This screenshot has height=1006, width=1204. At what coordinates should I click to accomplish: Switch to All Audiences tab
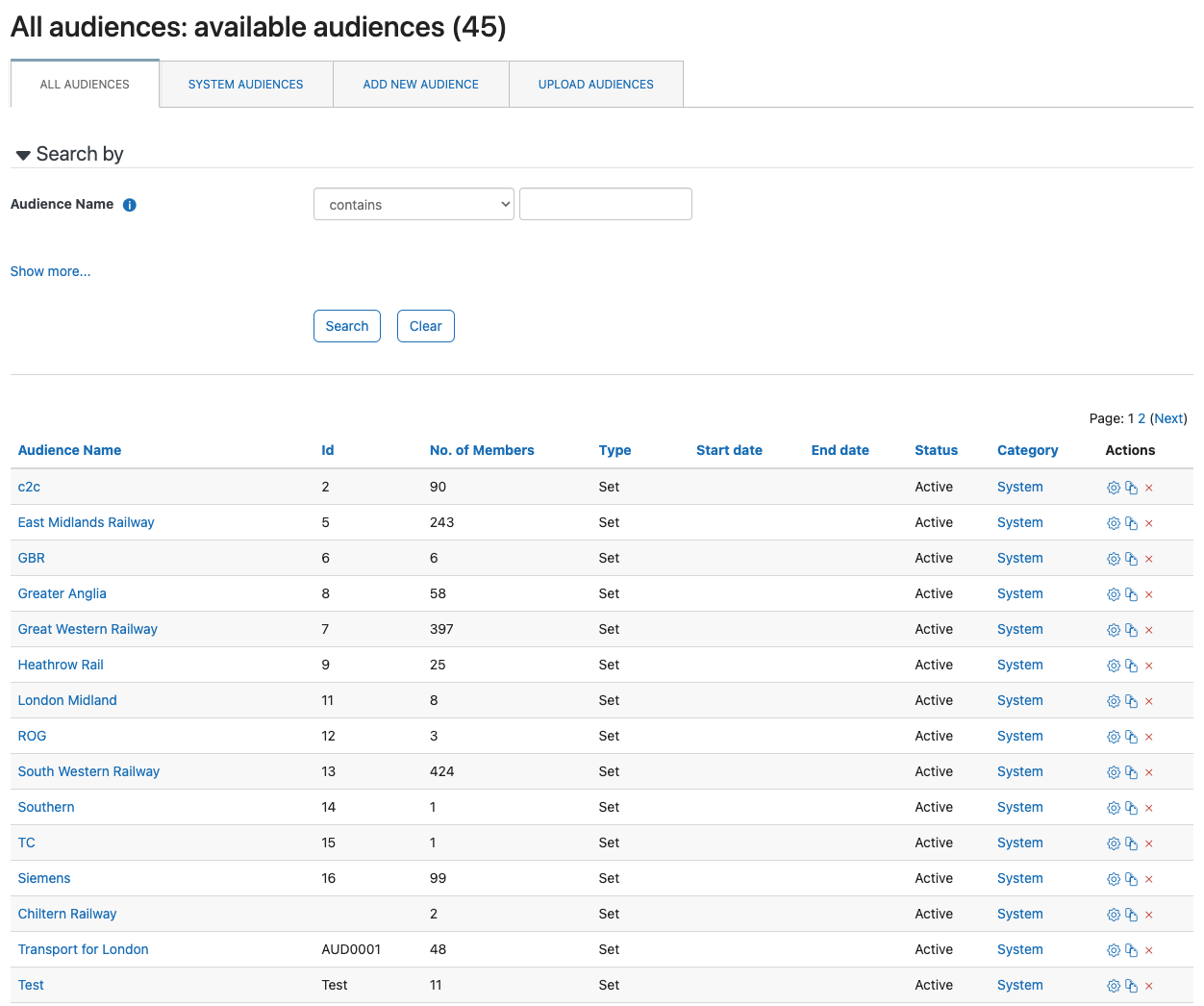point(85,85)
